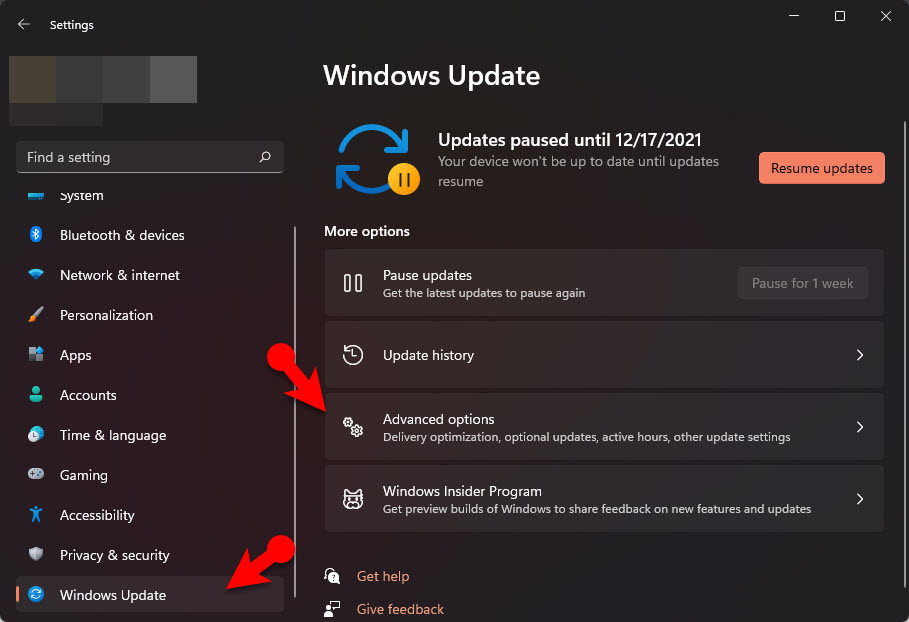Click the Network & internet Wi-Fi icon

[x=36, y=275]
